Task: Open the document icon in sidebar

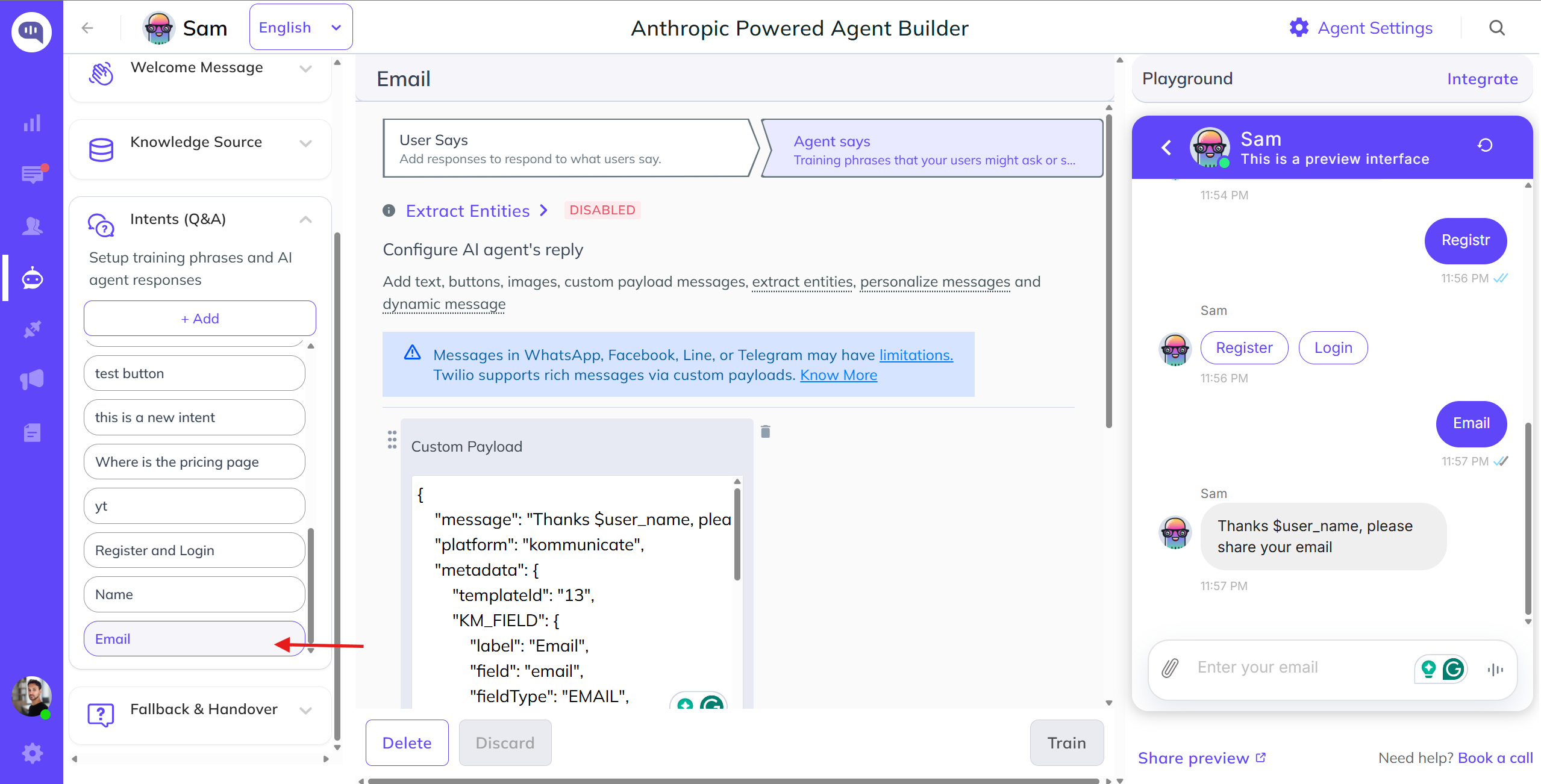Action: [32, 432]
